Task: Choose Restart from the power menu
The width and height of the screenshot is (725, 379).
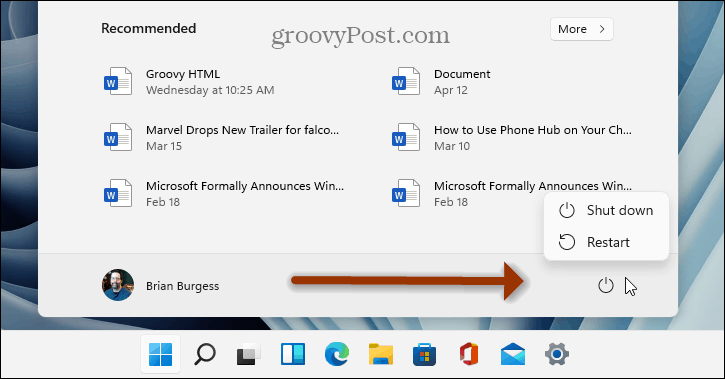Action: point(607,242)
